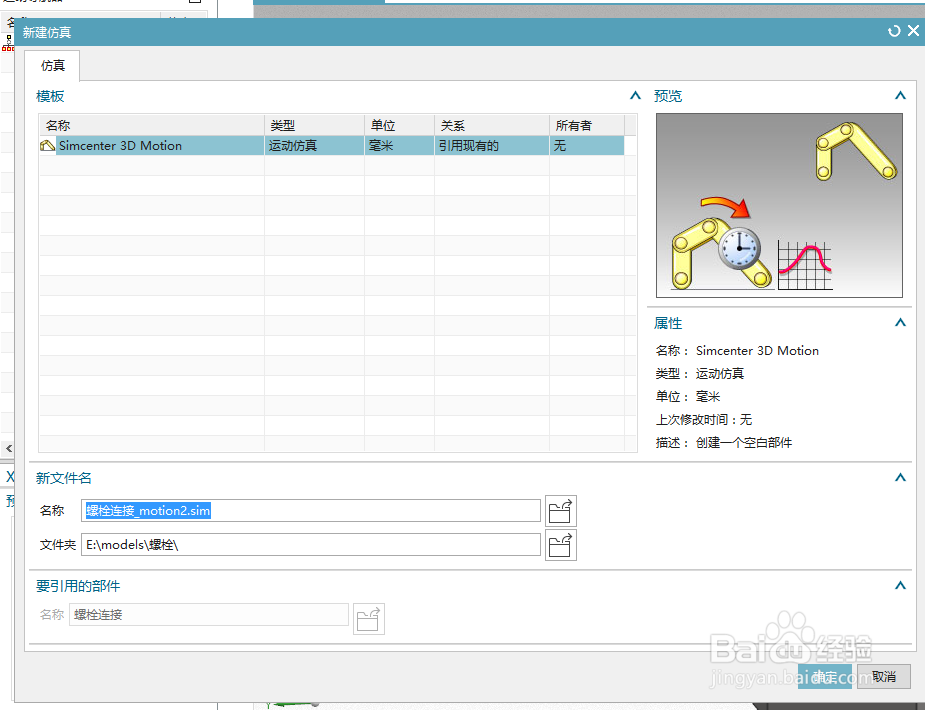Sort templates by 名称 column header
The height and width of the screenshot is (710, 925).
152,125
